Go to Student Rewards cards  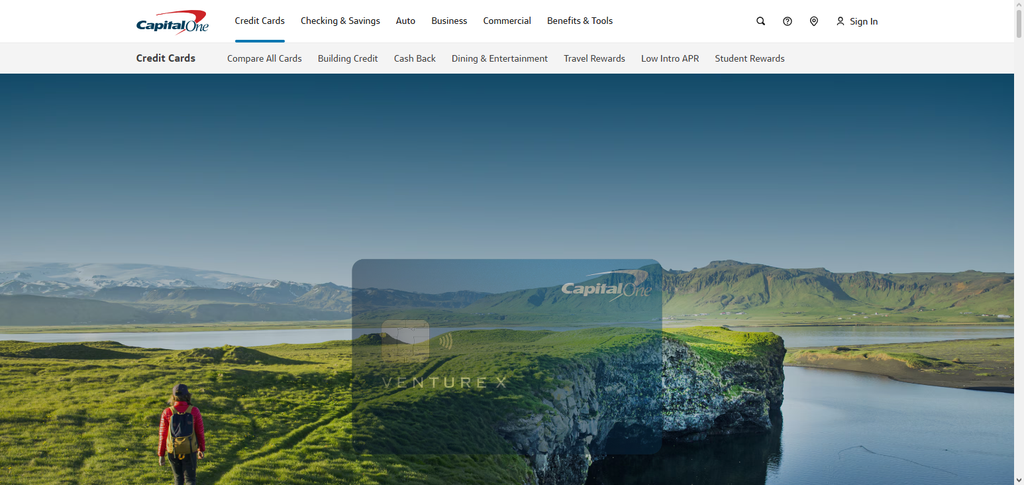pyautogui.click(x=750, y=59)
